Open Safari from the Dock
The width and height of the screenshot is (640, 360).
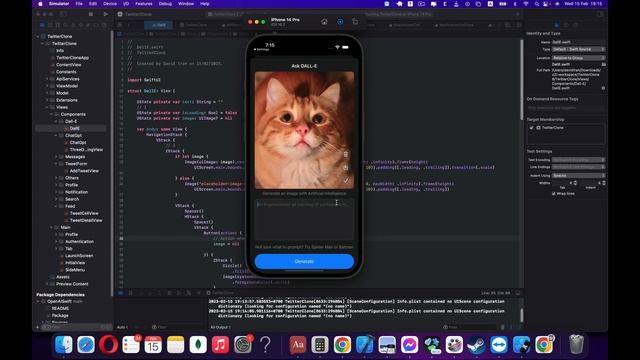pyautogui.click(x=86, y=344)
